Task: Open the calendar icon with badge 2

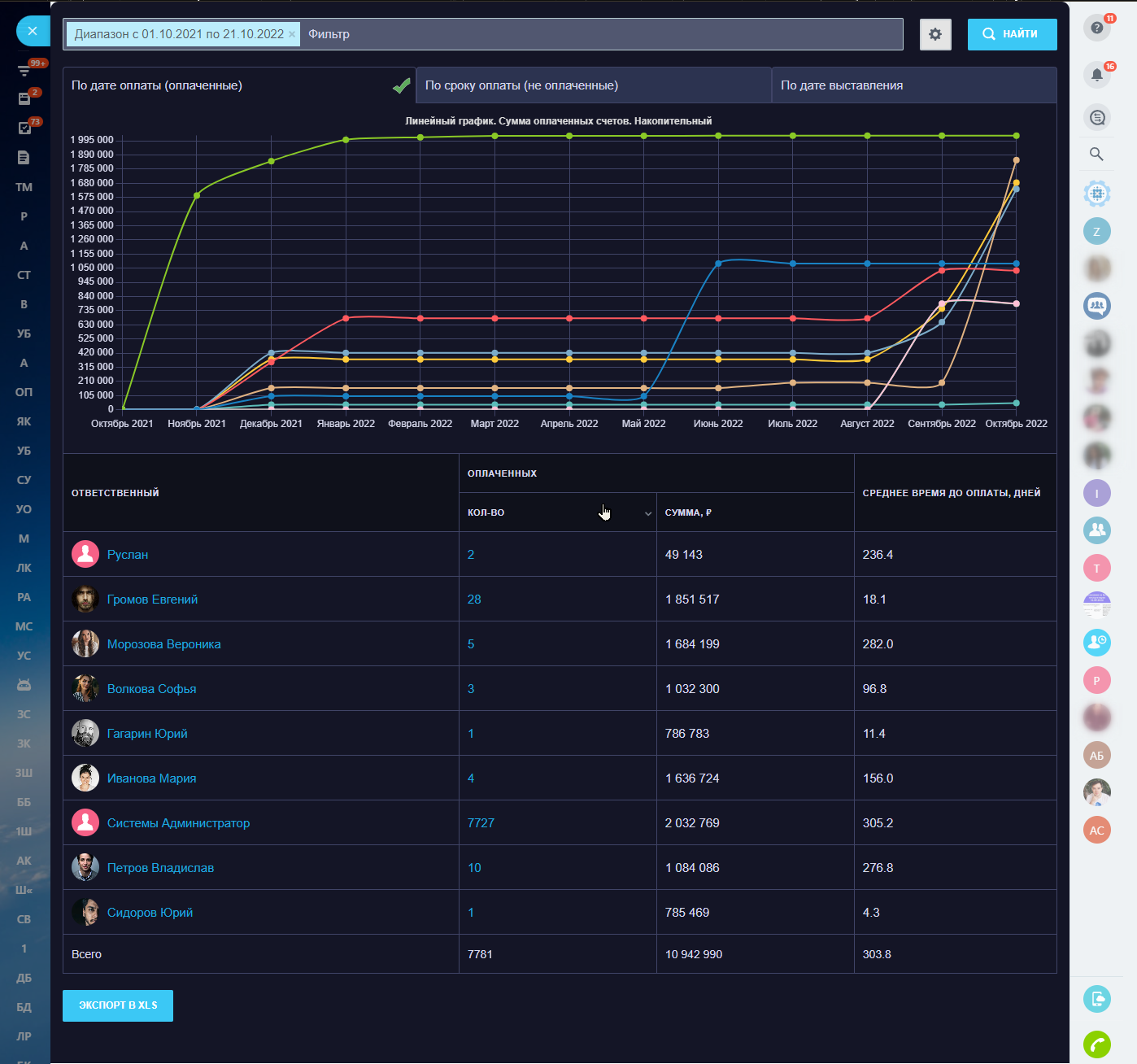Action: point(24,98)
